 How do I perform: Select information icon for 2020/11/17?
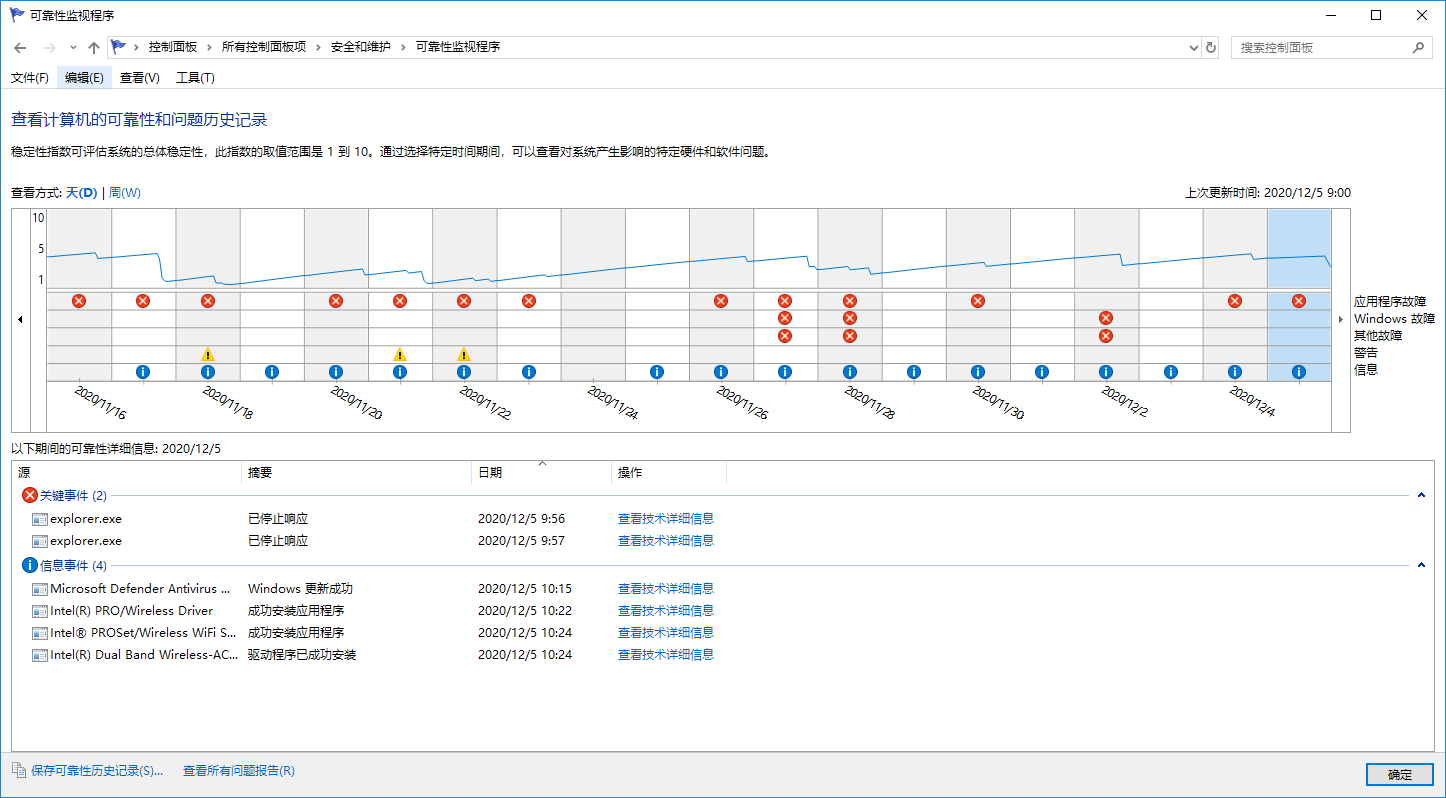tap(143, 372)
